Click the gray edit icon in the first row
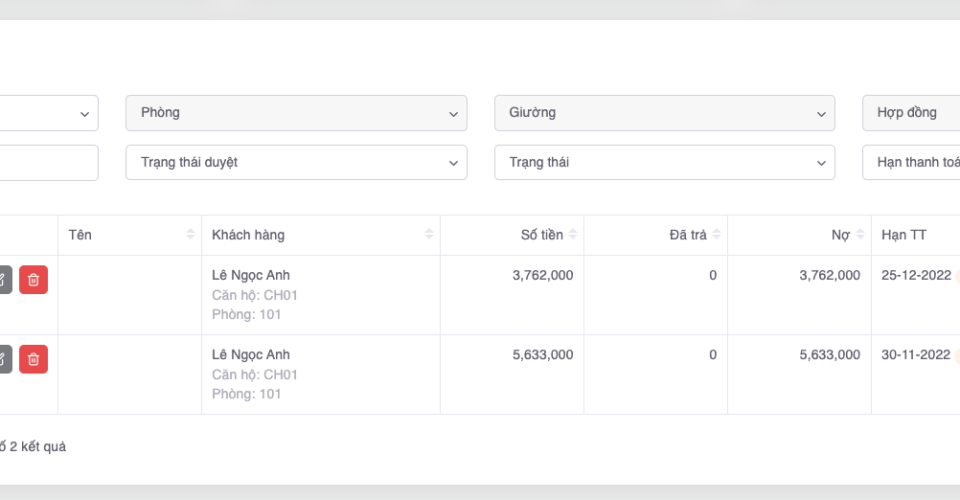 [x=4, y=280]
